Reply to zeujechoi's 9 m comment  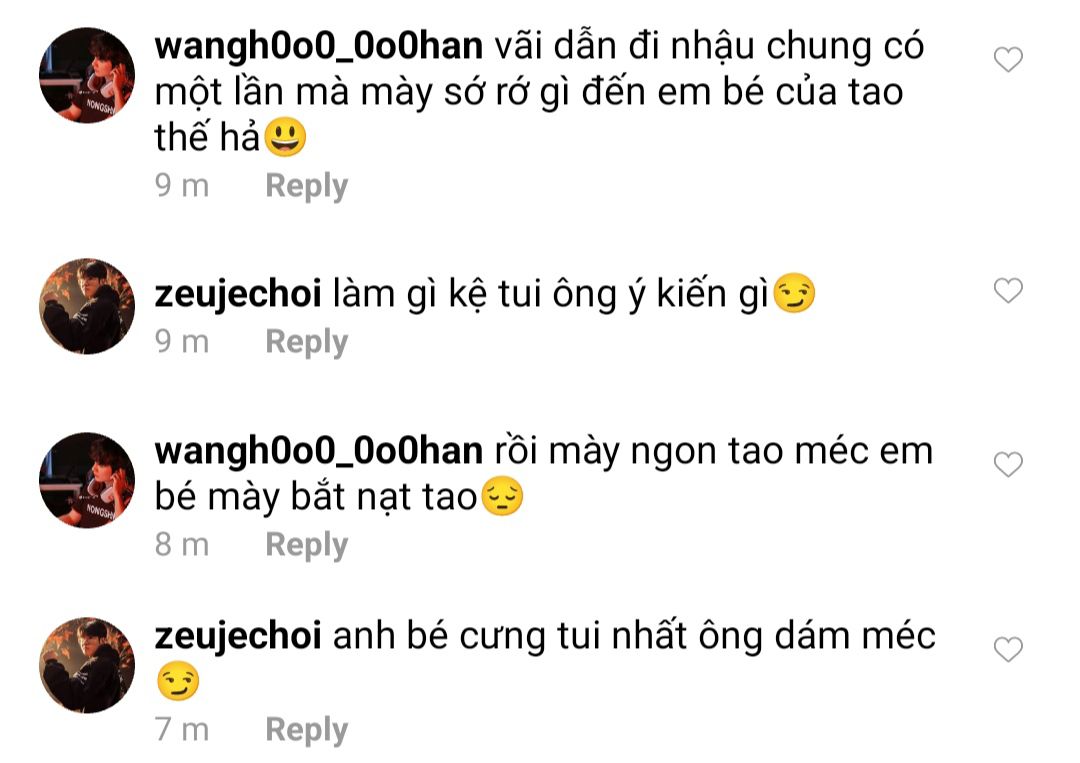coord(307,342)
